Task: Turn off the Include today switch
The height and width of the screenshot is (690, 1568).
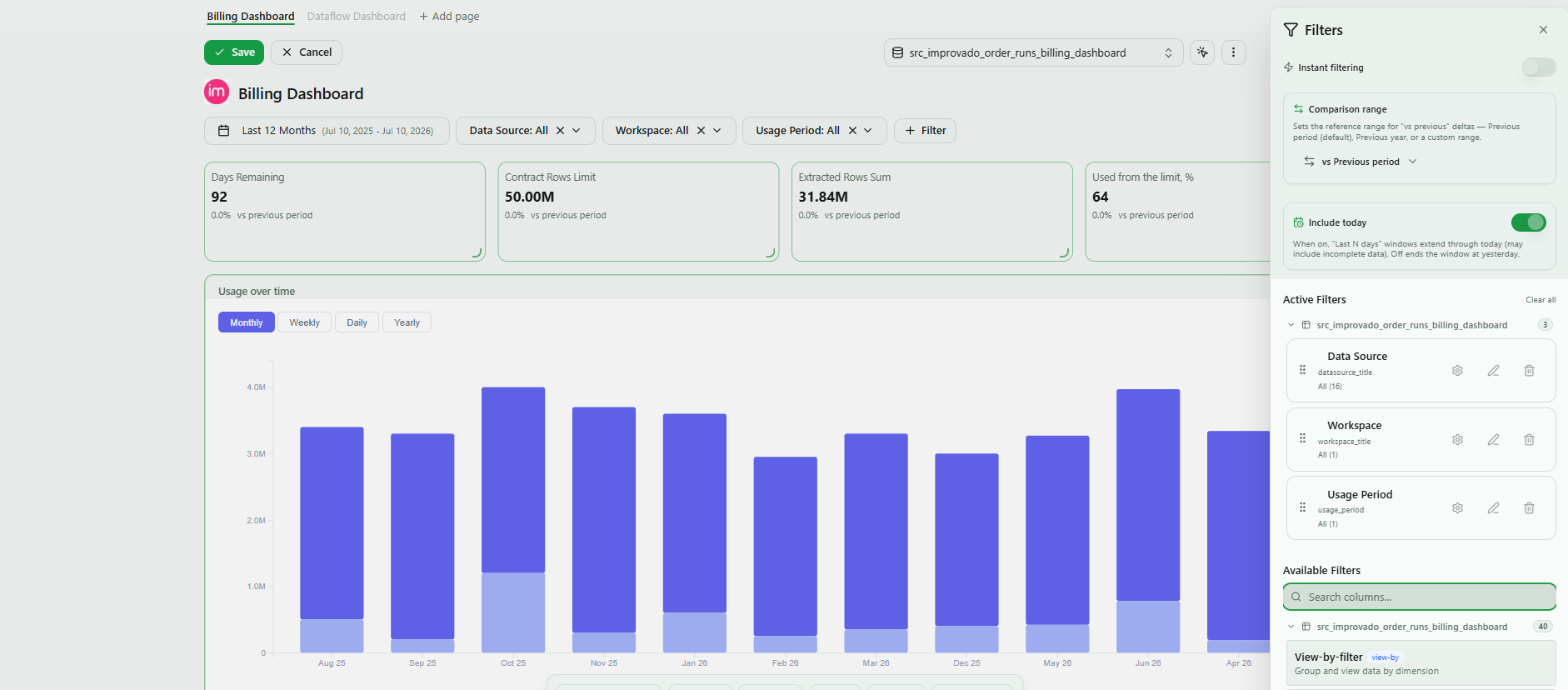Action: click(x=1529, y=222)
